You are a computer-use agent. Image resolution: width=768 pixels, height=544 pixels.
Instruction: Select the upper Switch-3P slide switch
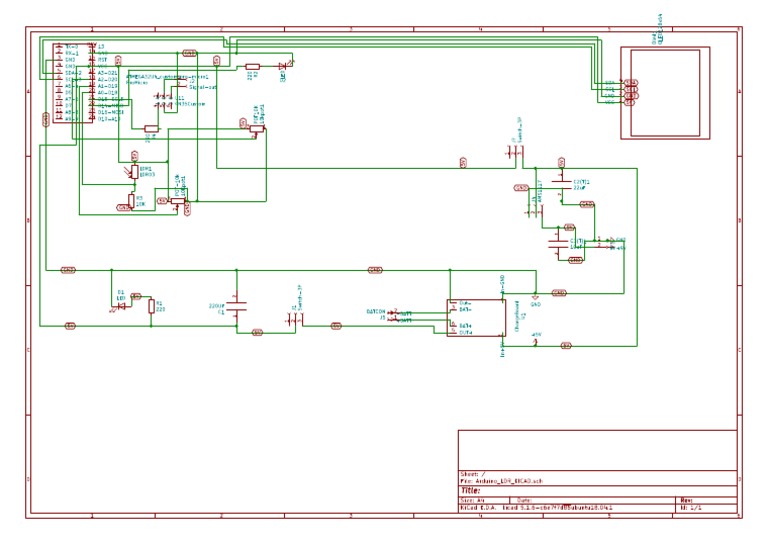click(x=514, y=151)
